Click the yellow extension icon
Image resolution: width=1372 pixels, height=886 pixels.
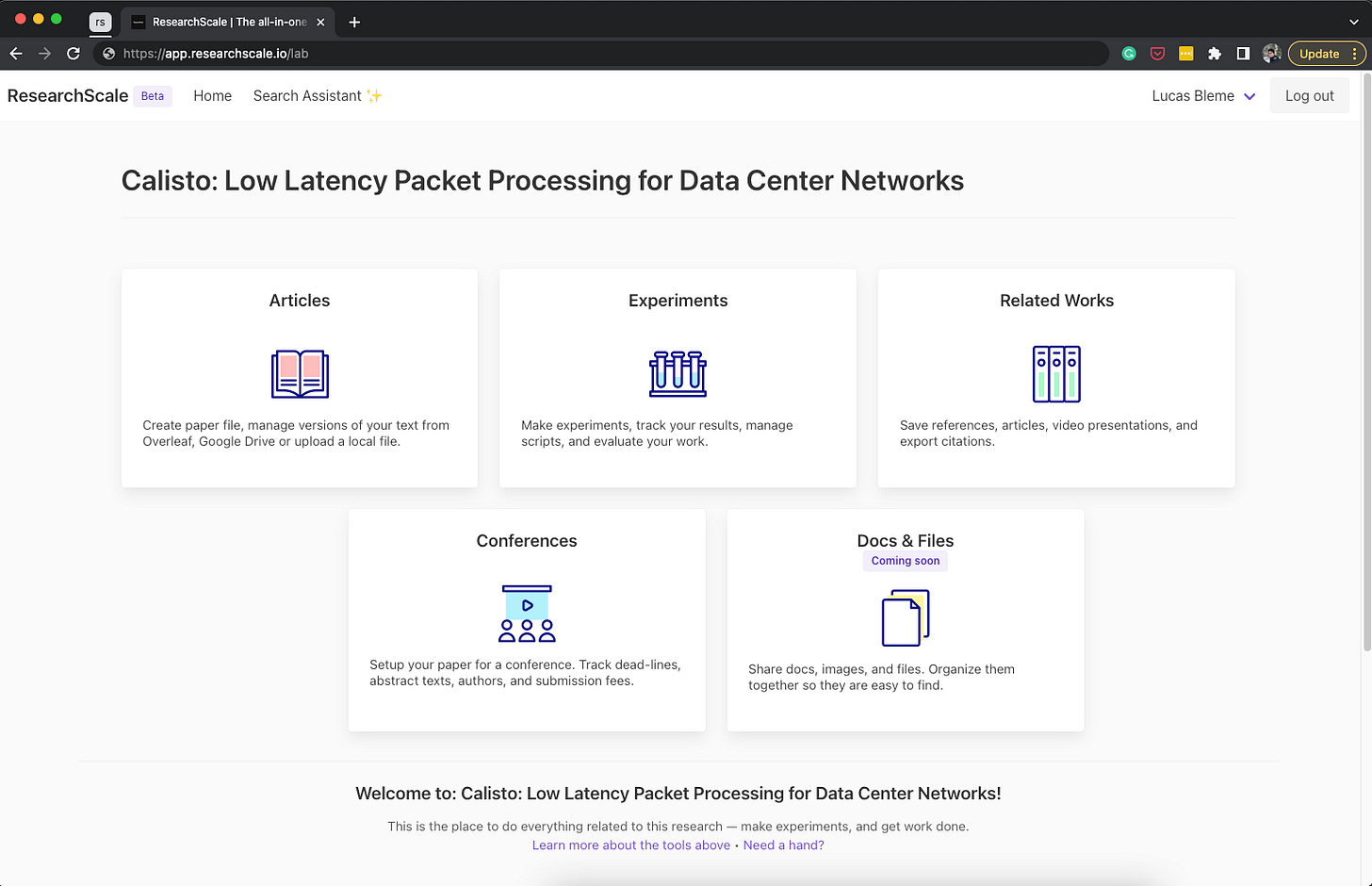pyautogui.click(x=1186, y=54)
